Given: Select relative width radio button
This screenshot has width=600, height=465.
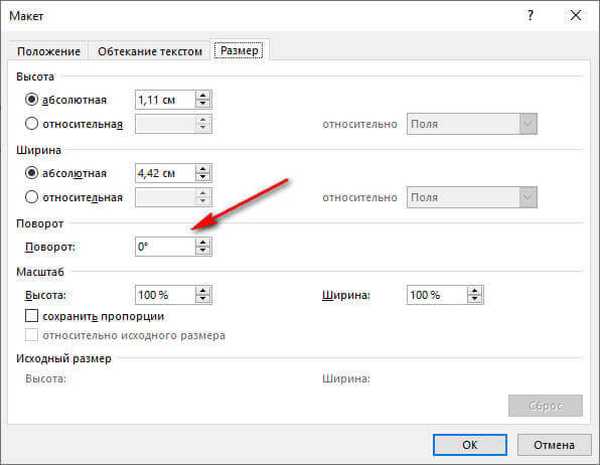Looking at the screenshot, I should click(x=33, y=197).
